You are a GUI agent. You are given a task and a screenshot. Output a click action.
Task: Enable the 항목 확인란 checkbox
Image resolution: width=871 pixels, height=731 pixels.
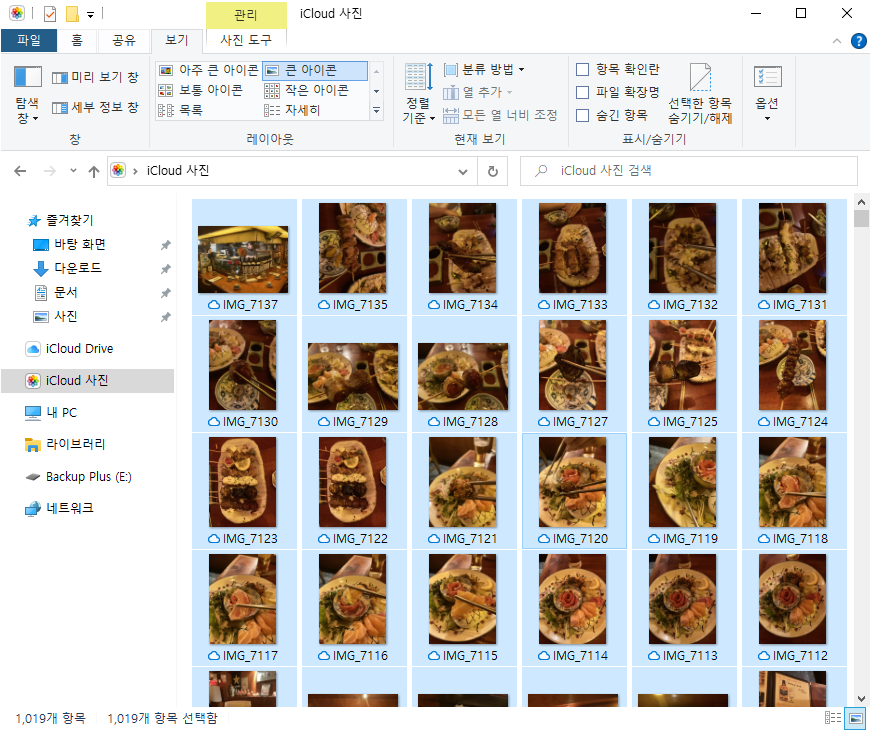pos(582,69)
